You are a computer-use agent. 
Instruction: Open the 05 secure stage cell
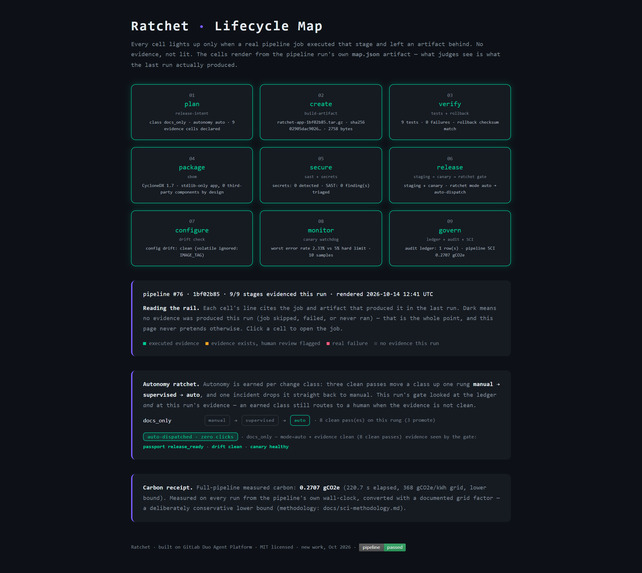coord(321,175)
